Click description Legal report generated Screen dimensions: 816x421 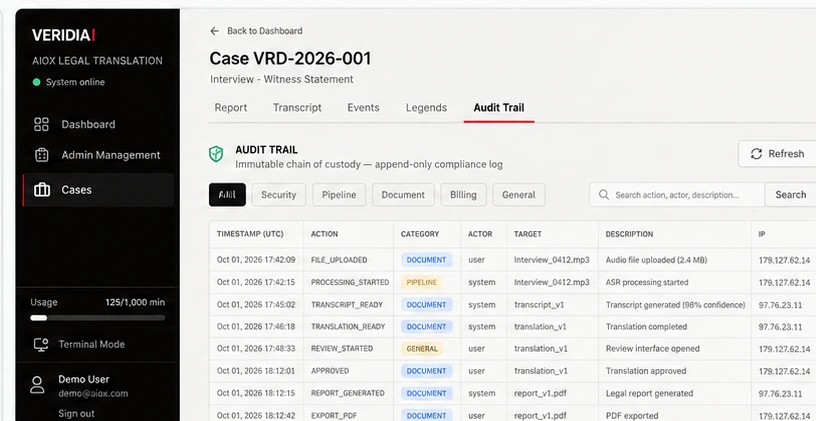tap(649, 393)
